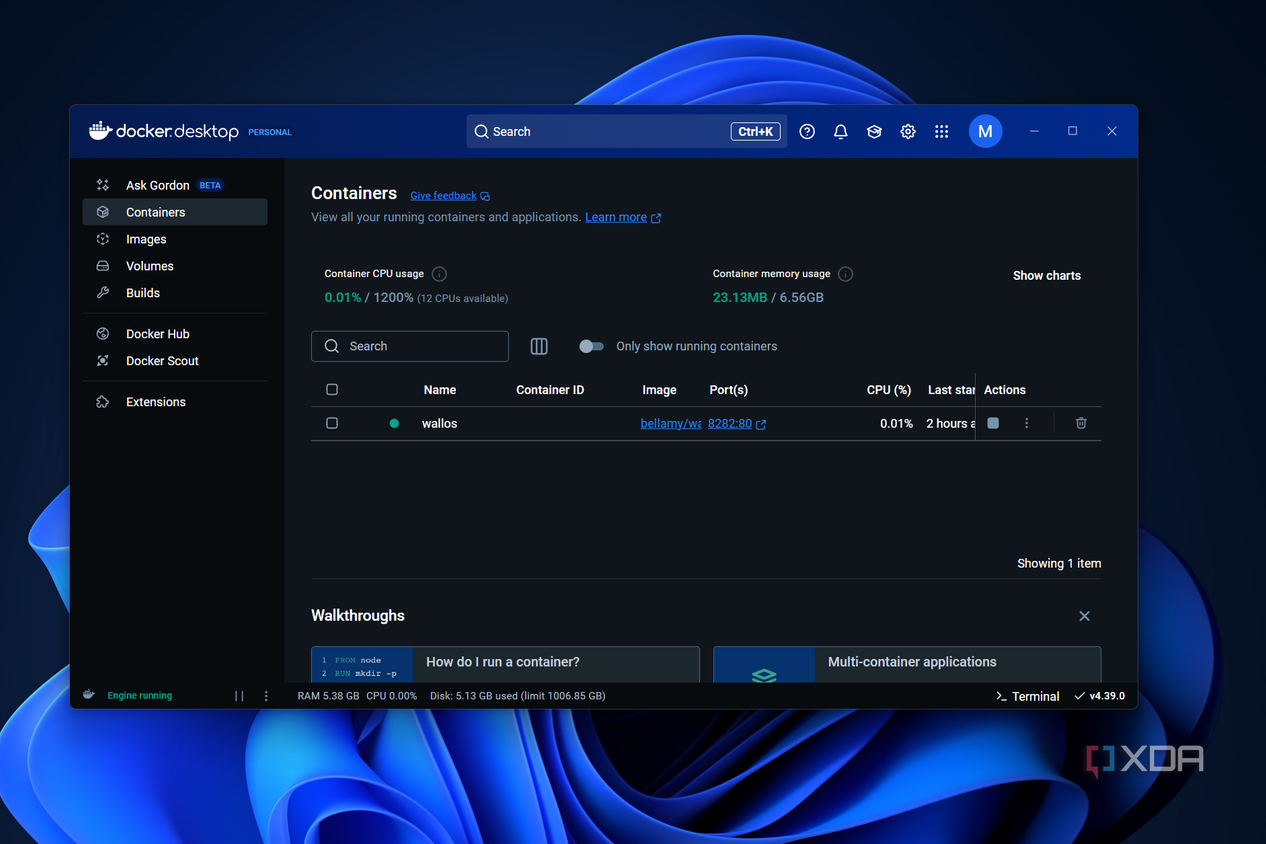Click the wallos container name
The image size is (1266, 844).
439,424
